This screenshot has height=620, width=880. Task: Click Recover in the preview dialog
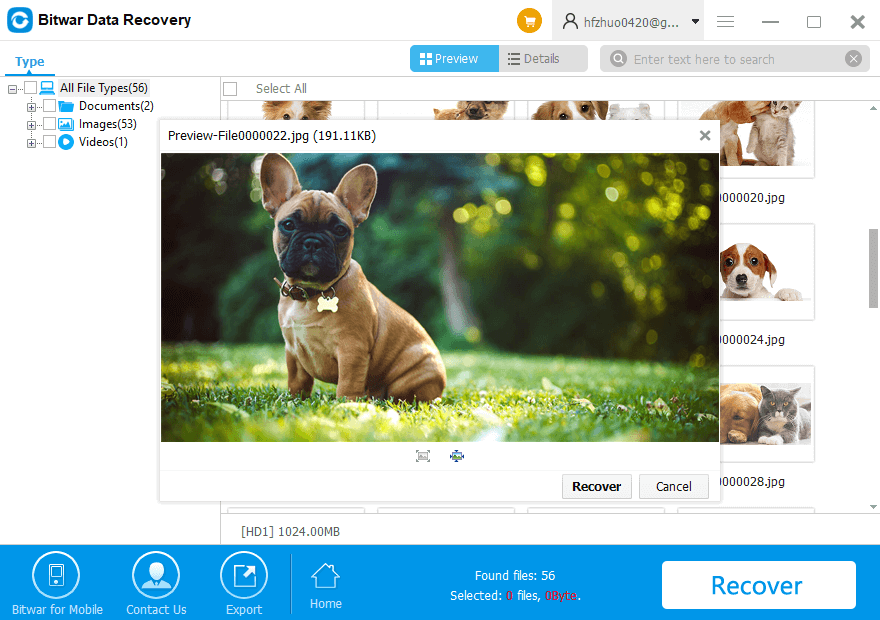pyautogui.click(x=597, y=486)
